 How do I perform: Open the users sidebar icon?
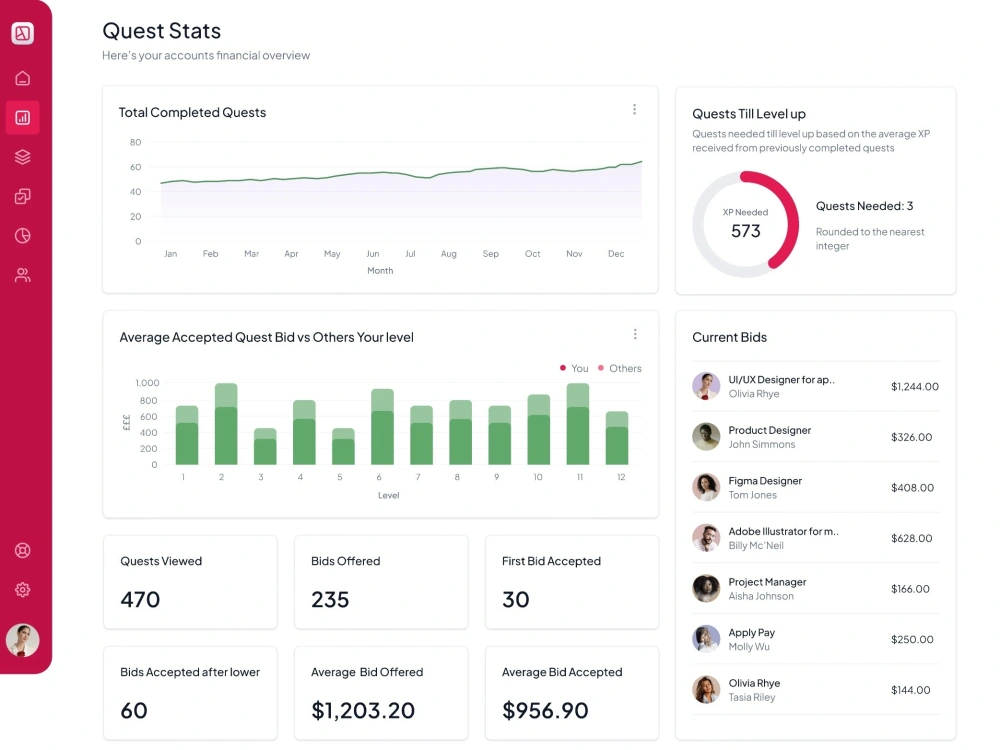tap(22, 275)
